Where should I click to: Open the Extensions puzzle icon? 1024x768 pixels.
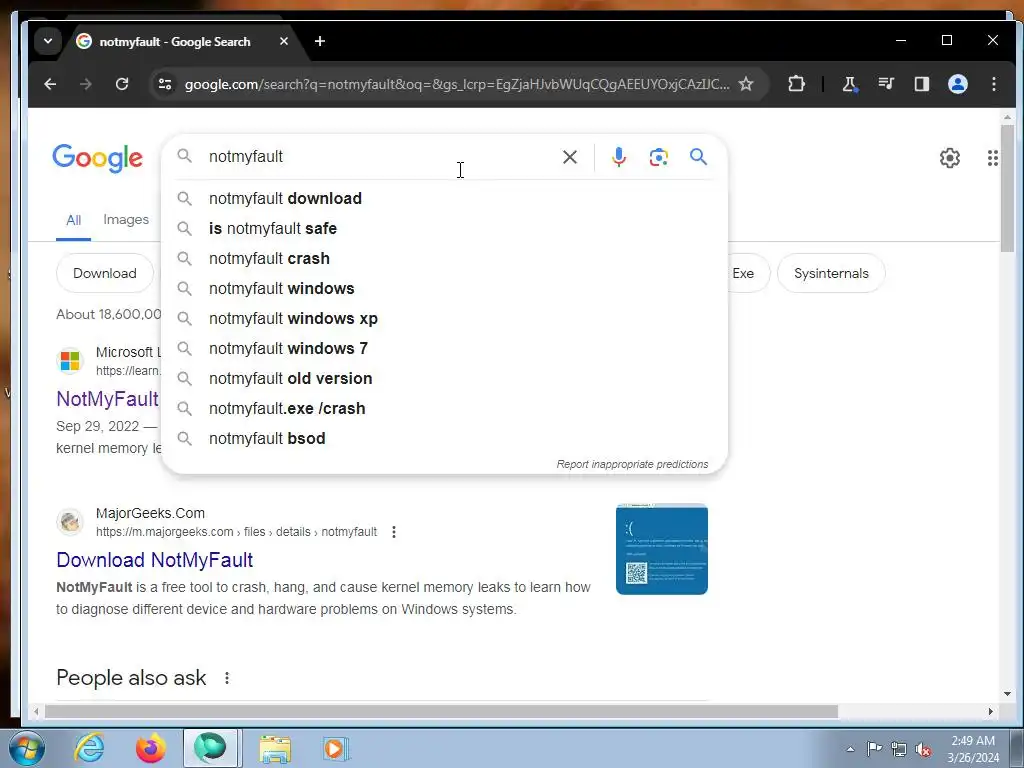coord(796,84)
